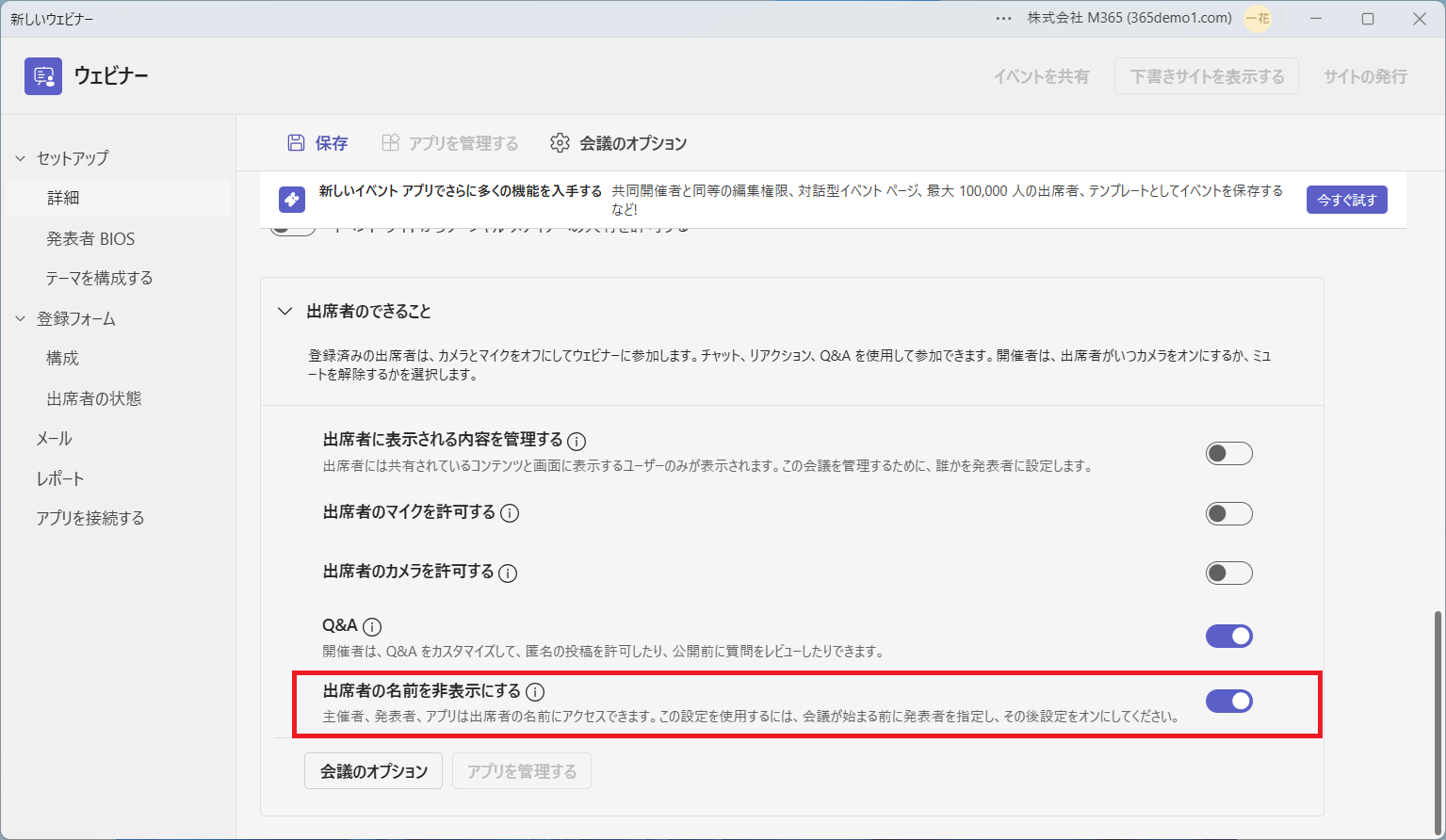Image resolution: width=1446 pixels, height=840 pixels.
Task: Click the save floppy disk icon
Action: tap(296, 143)
